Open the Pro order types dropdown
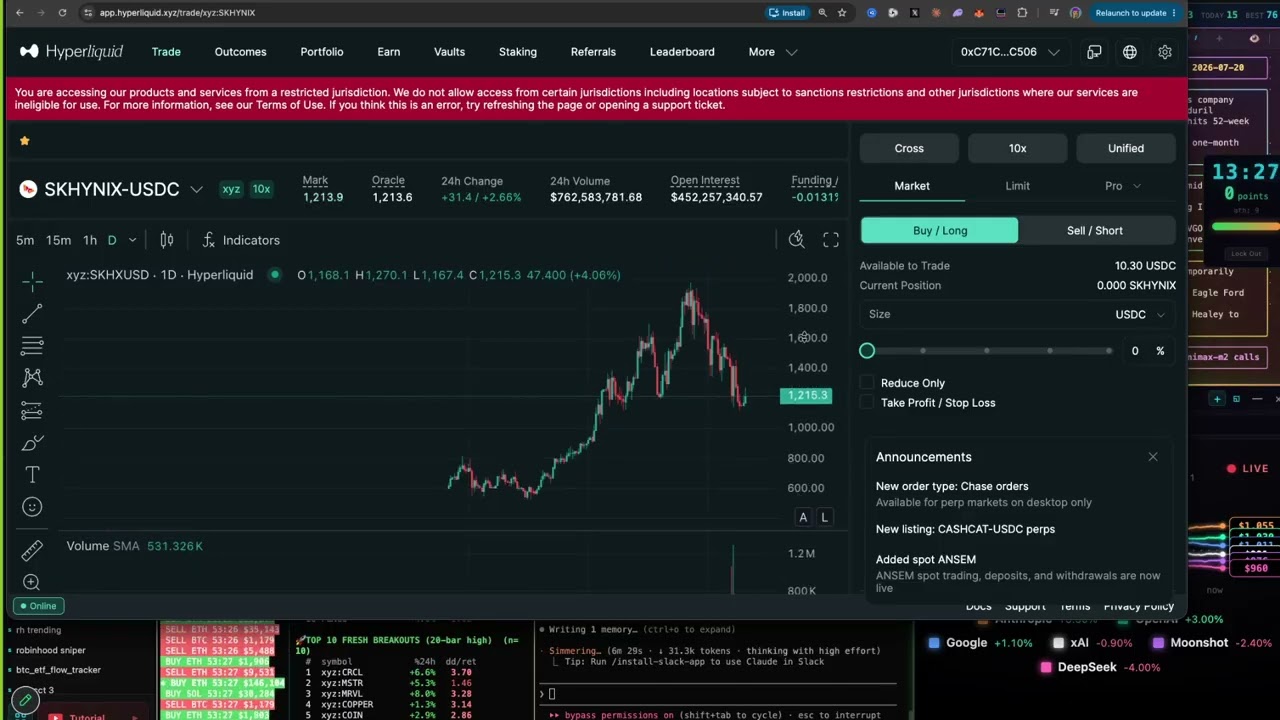 point(1122,186)
